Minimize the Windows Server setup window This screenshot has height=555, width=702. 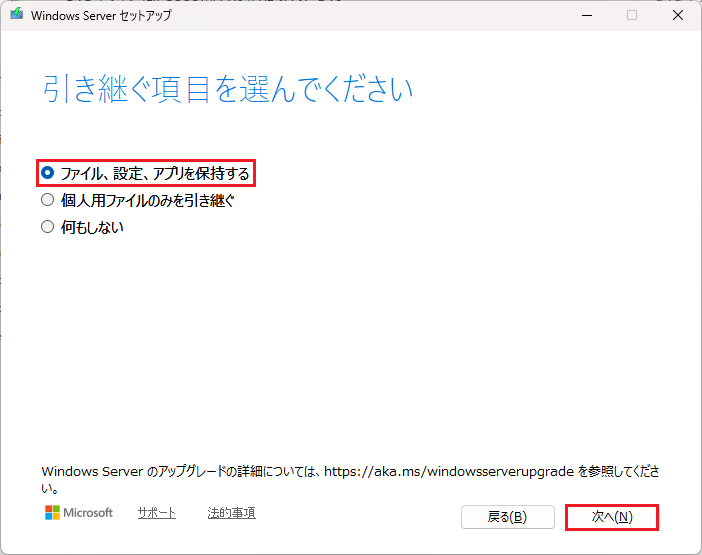(583, 15)
